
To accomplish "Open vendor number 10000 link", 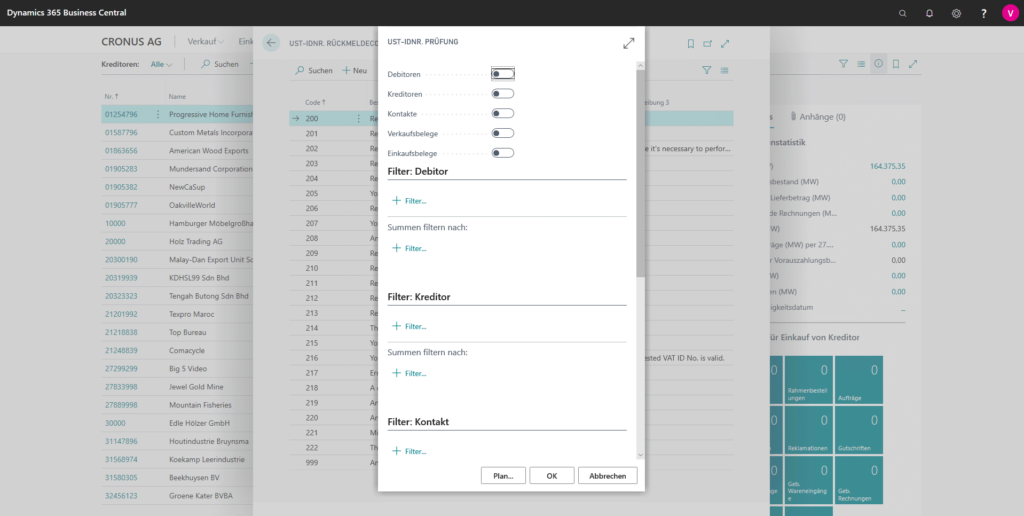I will [x=115, y=223].
